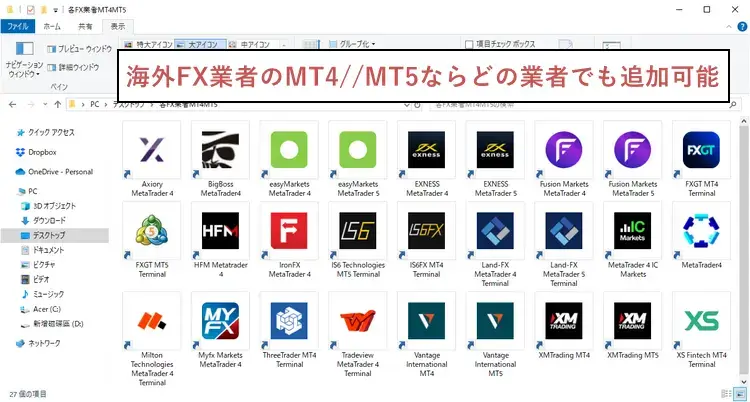Open recent locations dropdown arrow
This screenshot has height=402, width=750.
pos(45,104)
